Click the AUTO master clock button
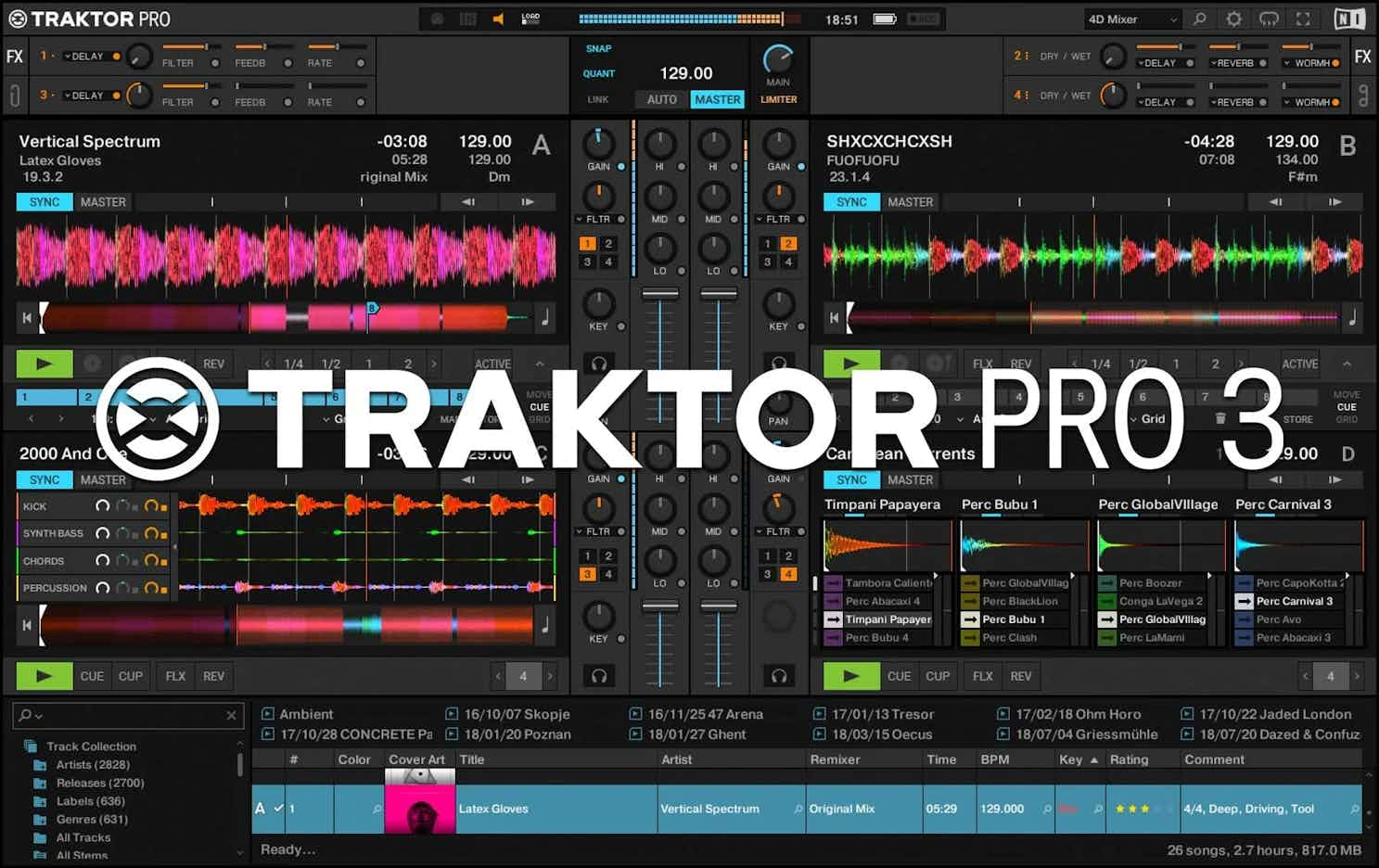Image resolution: width=1379 pixels, height=868 pixels. [x=662, y=99]
